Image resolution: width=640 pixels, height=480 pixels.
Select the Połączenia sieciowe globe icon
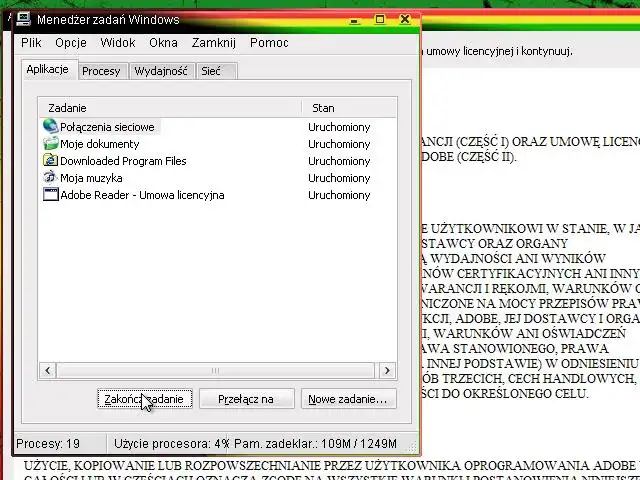coord(50,126)
